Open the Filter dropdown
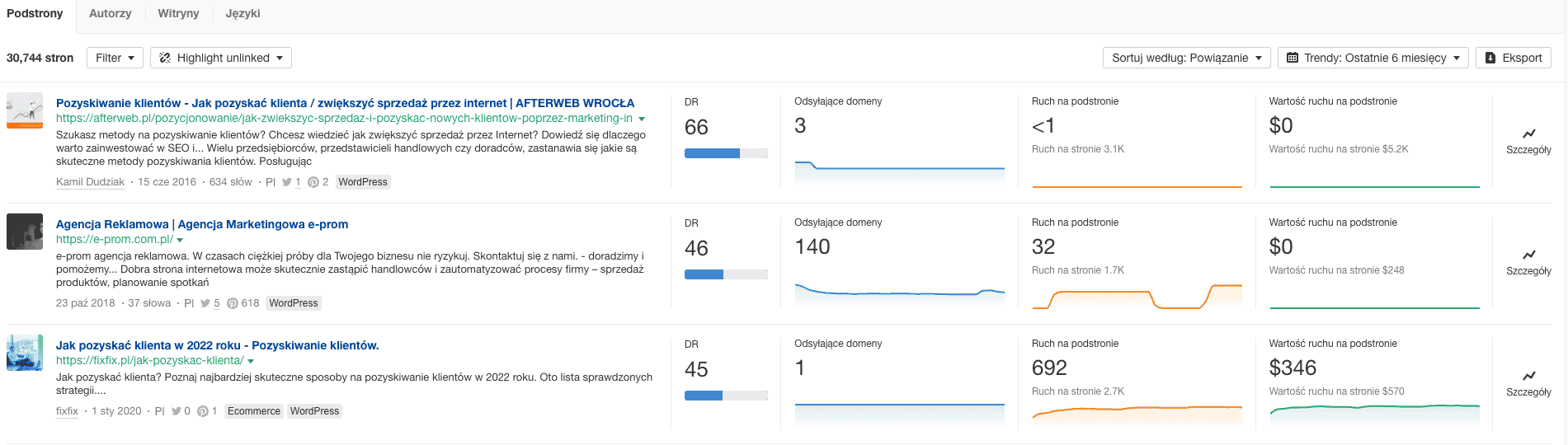Viewport: 1568px width, 445px height. (115, 58)
